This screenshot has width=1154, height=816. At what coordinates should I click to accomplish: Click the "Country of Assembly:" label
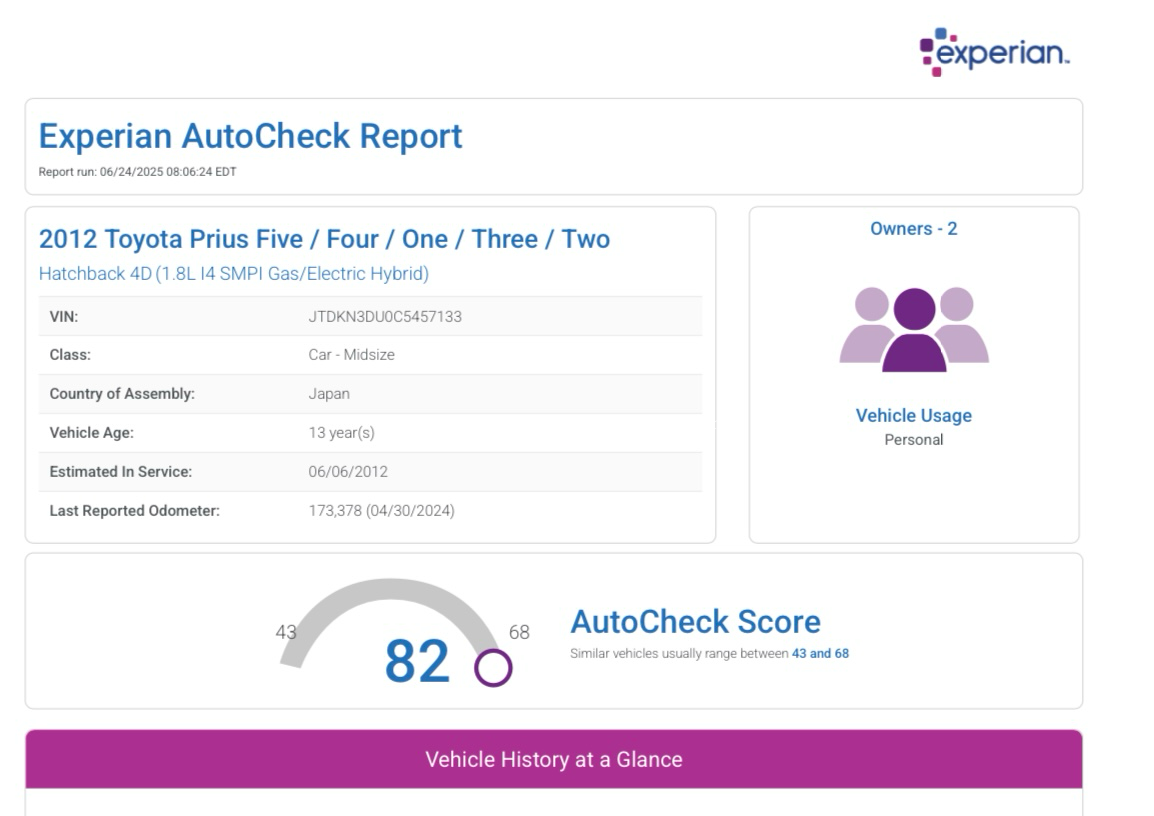click(x=122, y=394)
